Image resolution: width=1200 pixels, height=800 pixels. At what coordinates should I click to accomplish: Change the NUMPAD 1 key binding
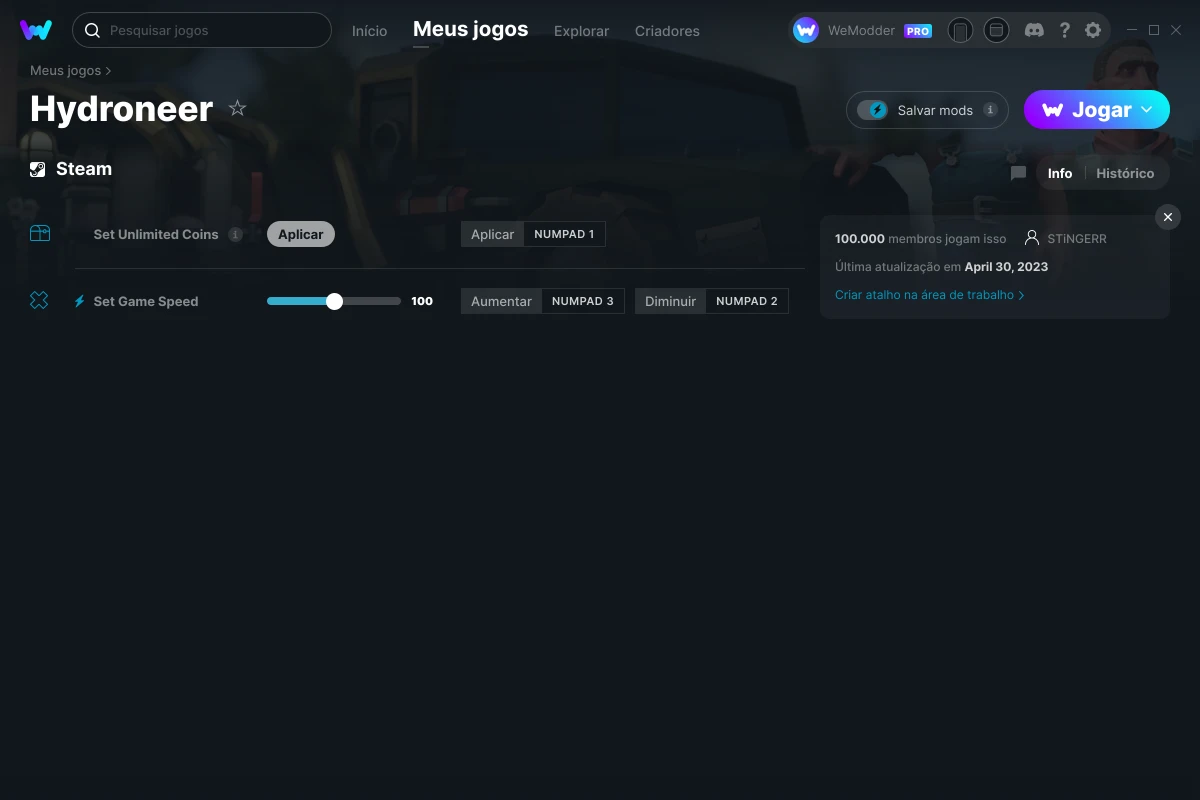click(564, 234)
